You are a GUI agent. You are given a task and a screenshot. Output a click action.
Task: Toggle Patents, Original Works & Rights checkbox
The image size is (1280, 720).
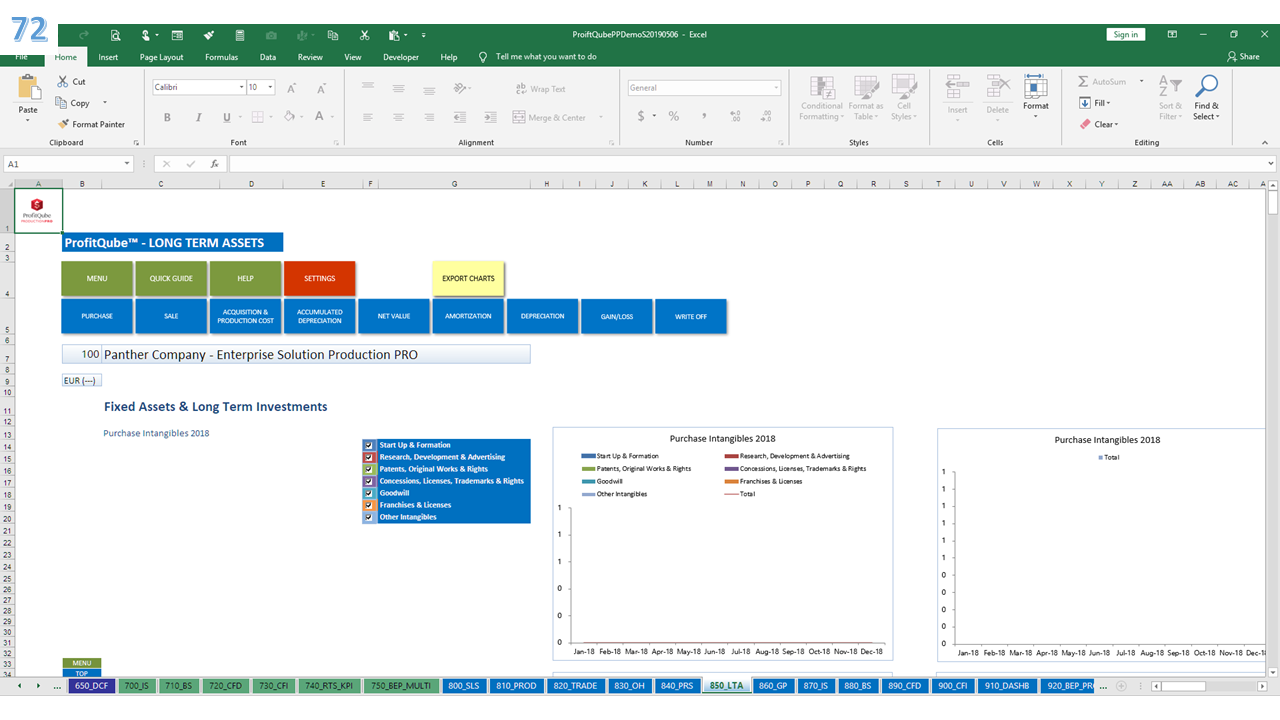369,469
